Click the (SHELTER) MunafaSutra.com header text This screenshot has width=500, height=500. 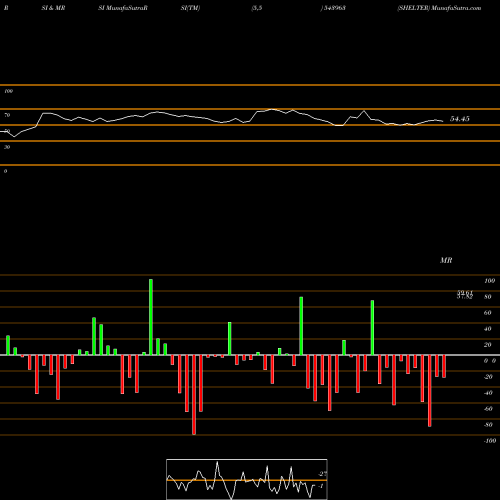click(x=439, y=8)
